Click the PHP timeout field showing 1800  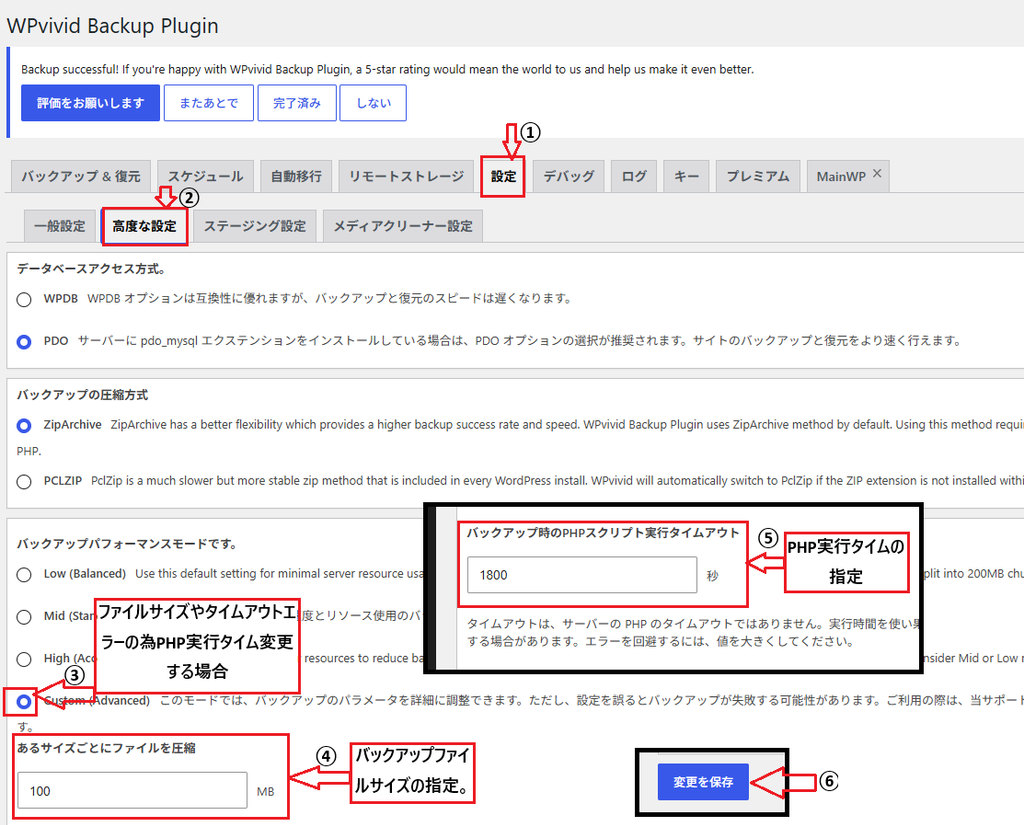click(582, 575)
